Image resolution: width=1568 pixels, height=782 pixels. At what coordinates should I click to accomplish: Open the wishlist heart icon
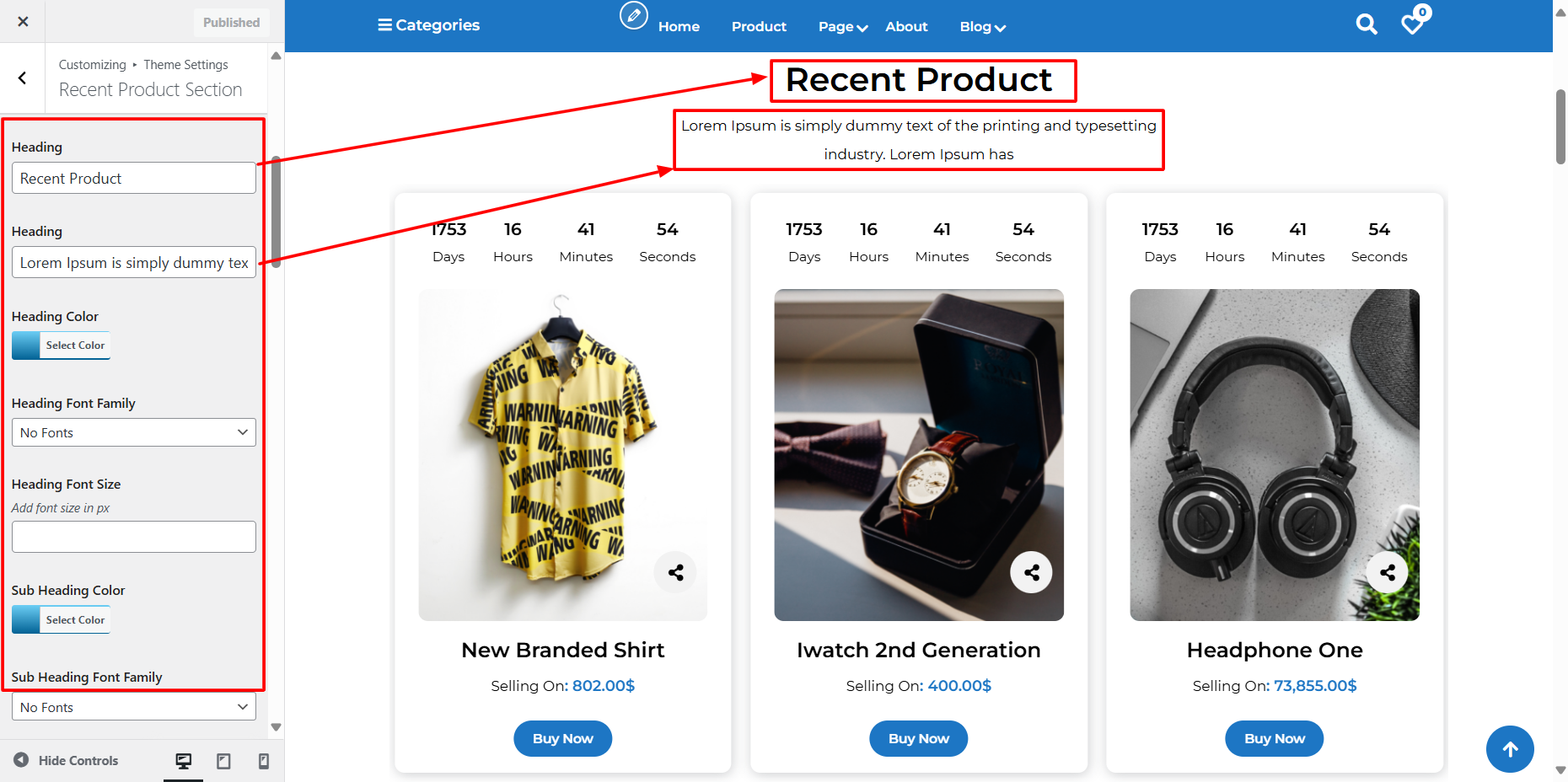(x=1412, y=24)
